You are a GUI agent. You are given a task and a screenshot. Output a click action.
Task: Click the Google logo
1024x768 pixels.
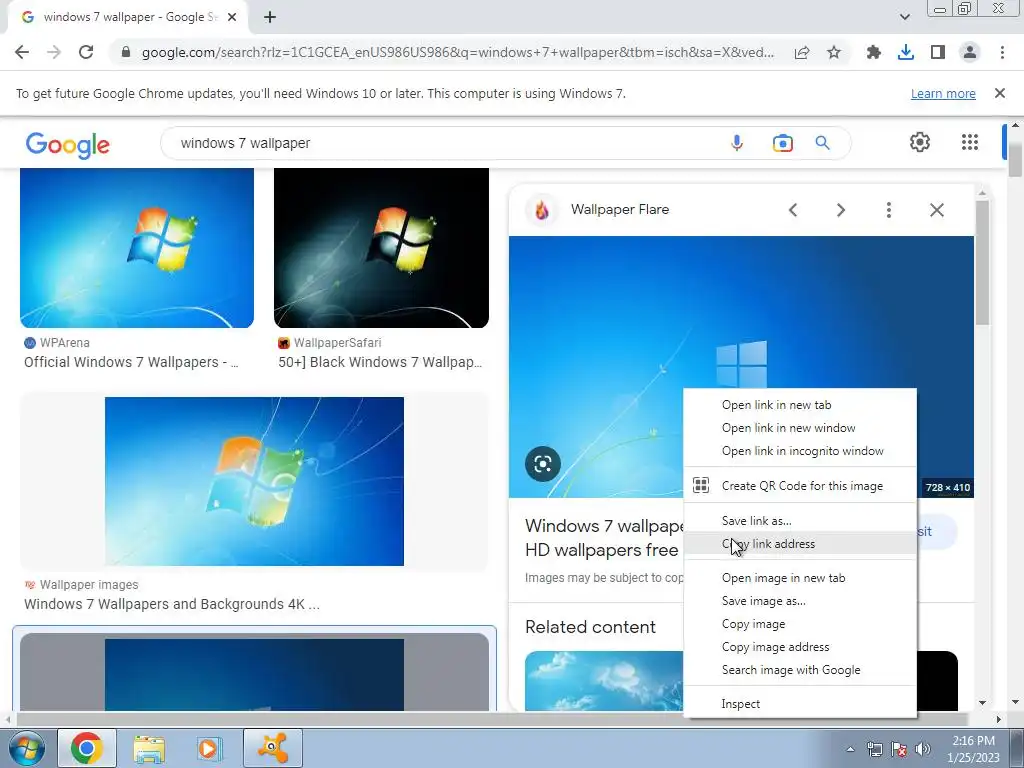point(68,144)
